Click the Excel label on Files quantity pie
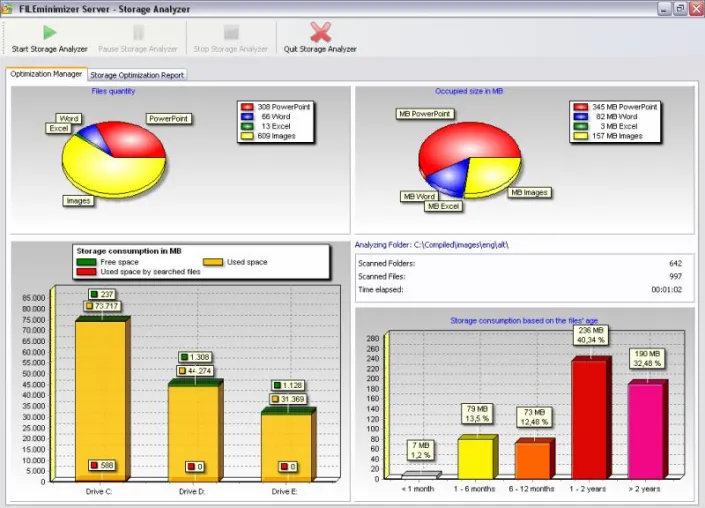Image resolution: width=705 pixels, height=508 pixels. [59, 128]
